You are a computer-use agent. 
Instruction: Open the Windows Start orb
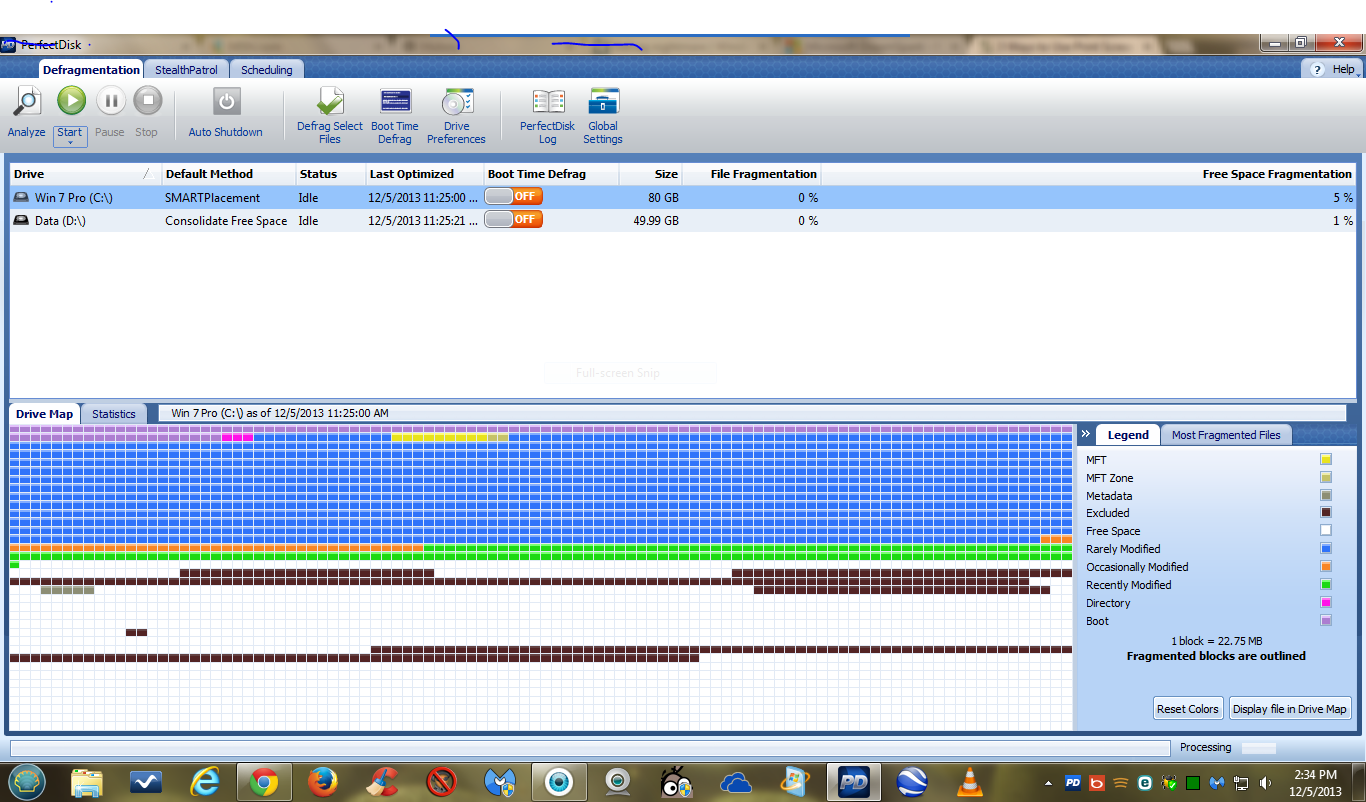coord(26,782)
